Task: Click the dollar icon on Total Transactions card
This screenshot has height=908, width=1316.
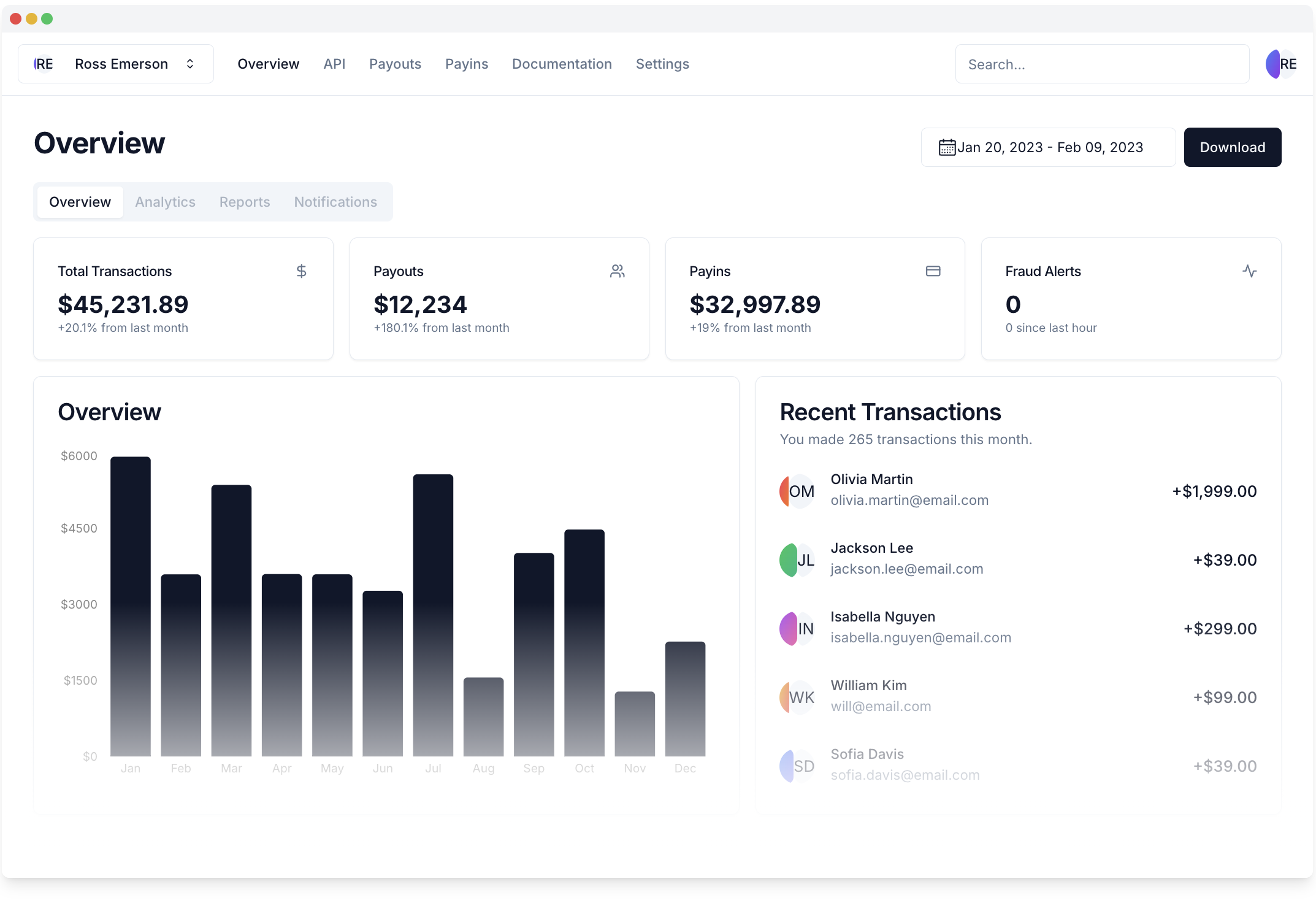Action: point(301,271)
